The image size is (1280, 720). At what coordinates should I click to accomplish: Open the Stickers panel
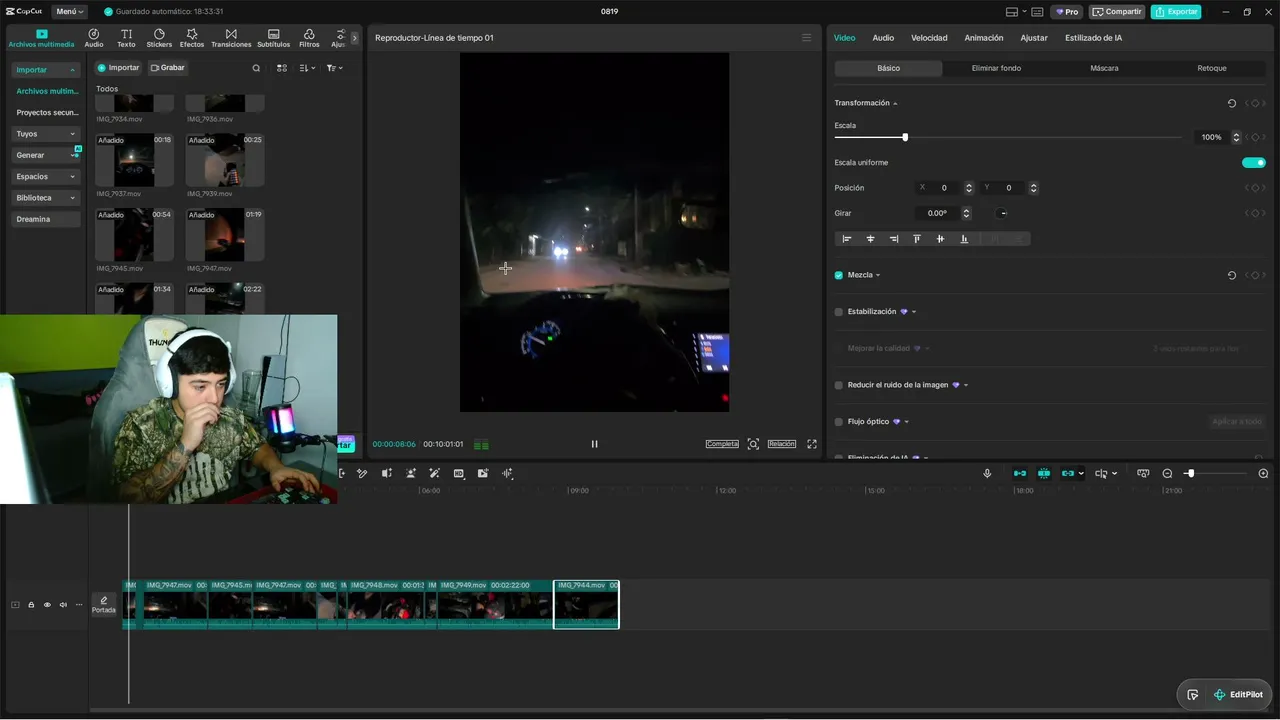(x=159, y=38)
